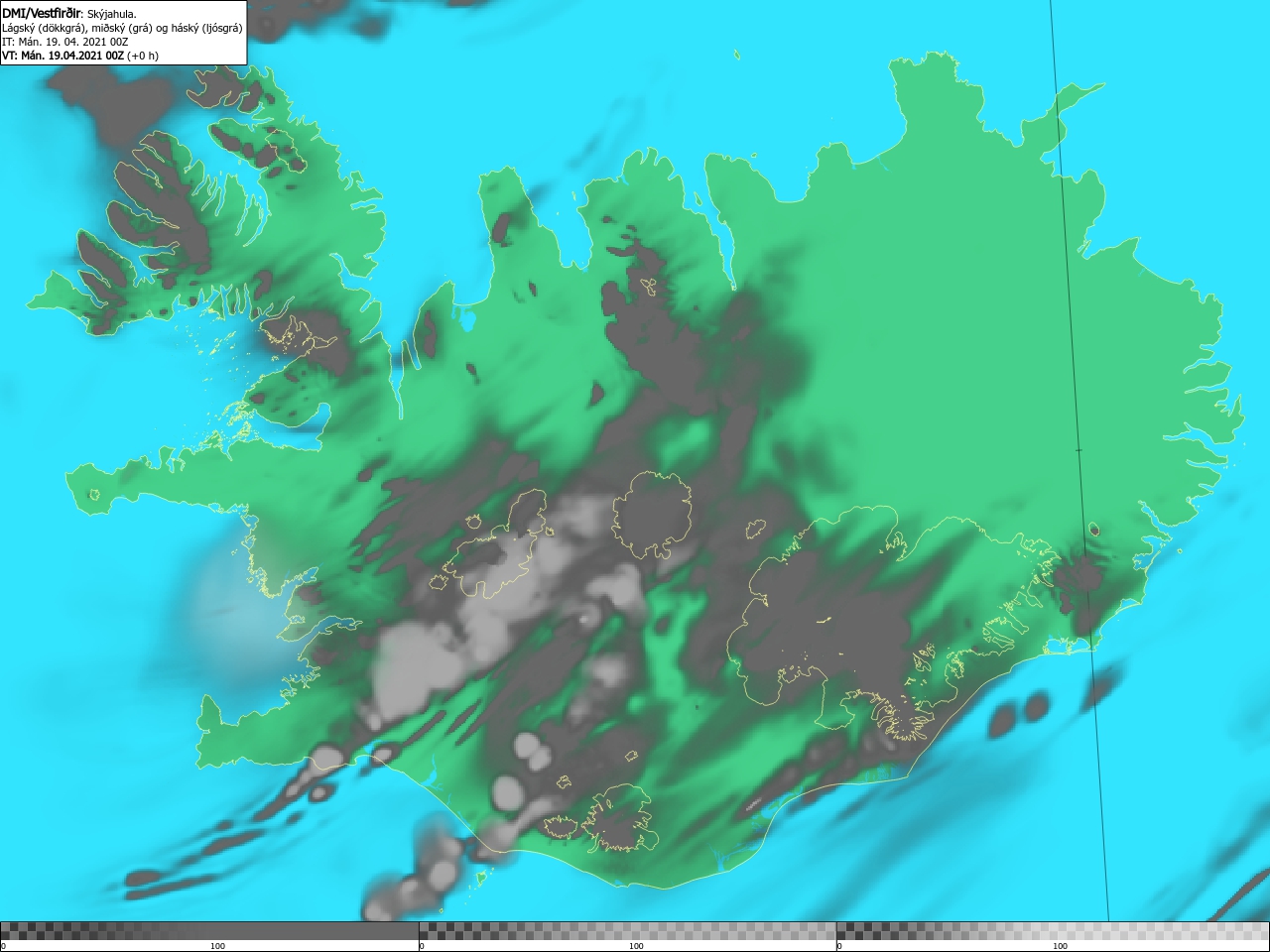This screenshot has height=952, width=1270.
Task: Click the '100' label under light grey legend
Action: coord(1060,946)
